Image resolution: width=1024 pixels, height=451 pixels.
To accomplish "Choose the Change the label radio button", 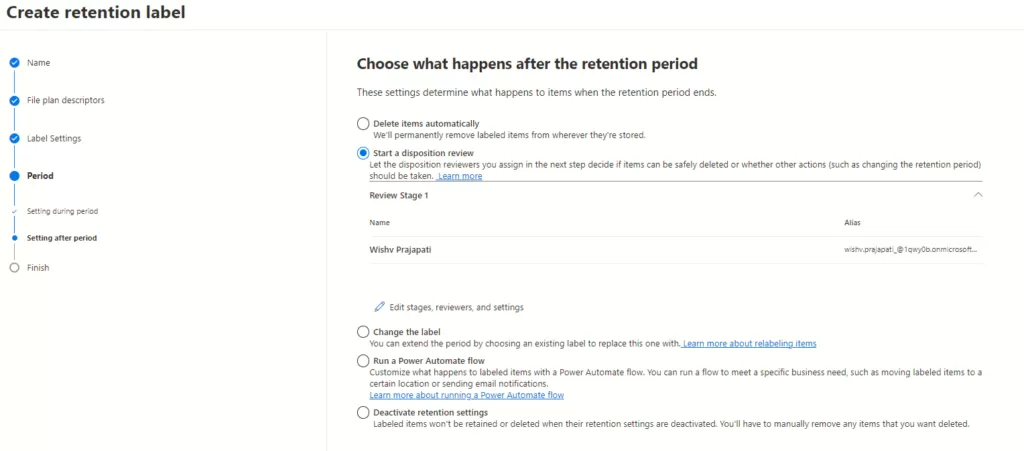I will pyautogui.click(x=363, y=332).
